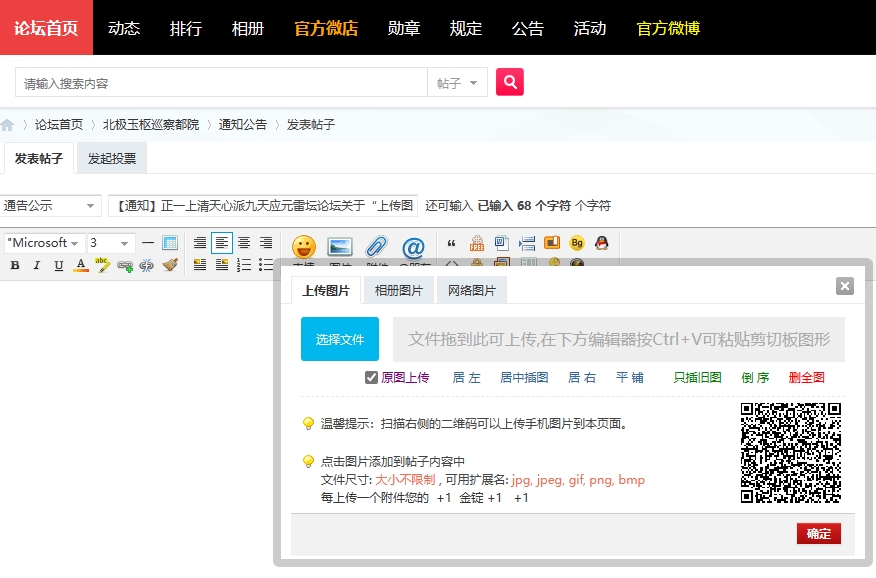Remove link with the unlink icon
876x578 pixels.
tap(146, 266)
